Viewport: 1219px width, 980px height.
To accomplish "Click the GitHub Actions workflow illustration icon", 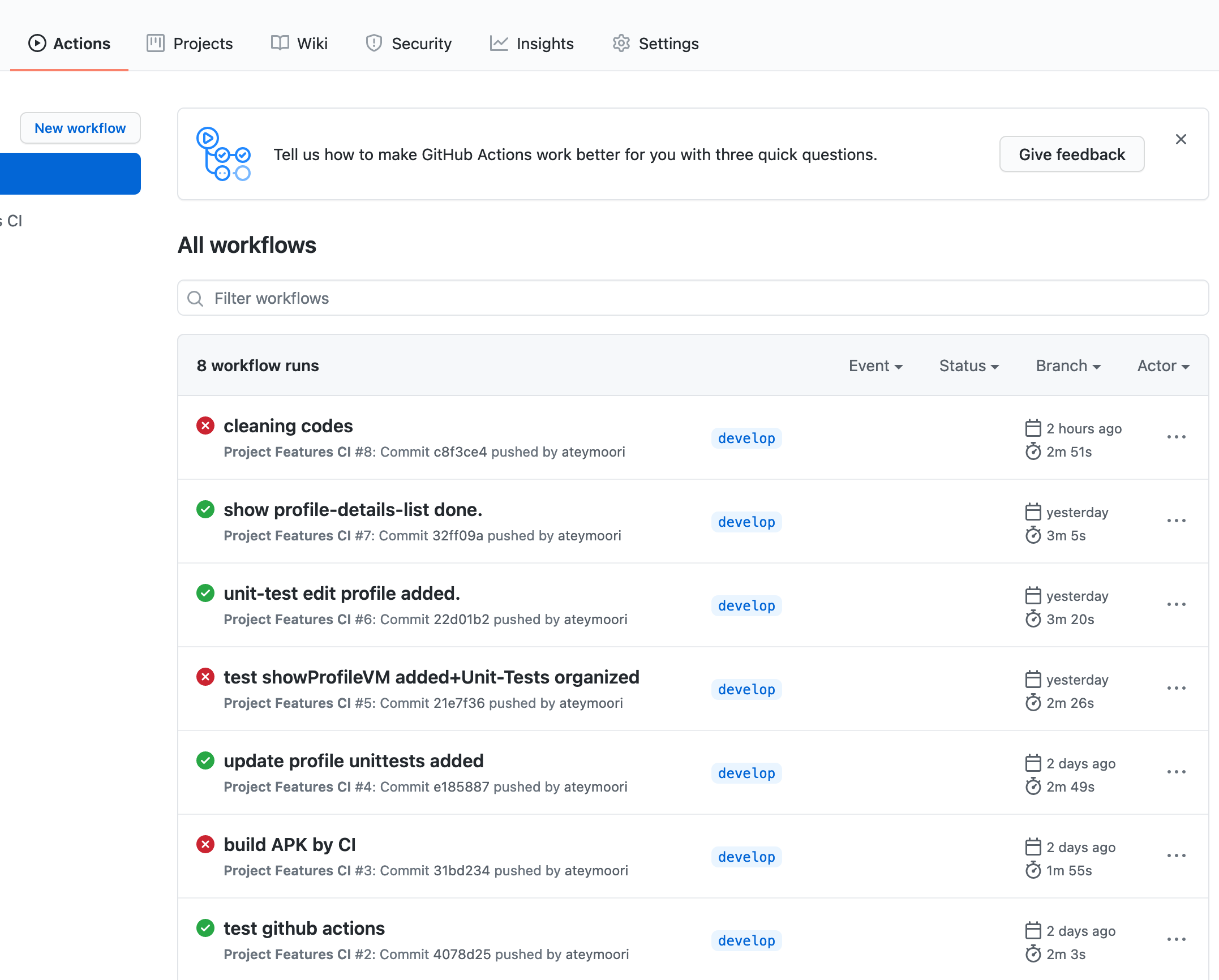I will 224,154.
